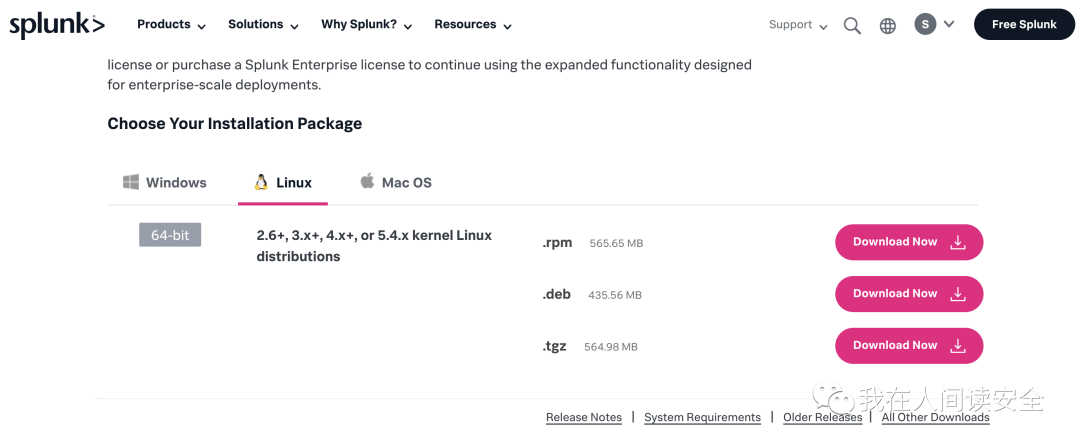
Task: Click the 64-bit architecture badge
Action: click(x=170, y=235)
